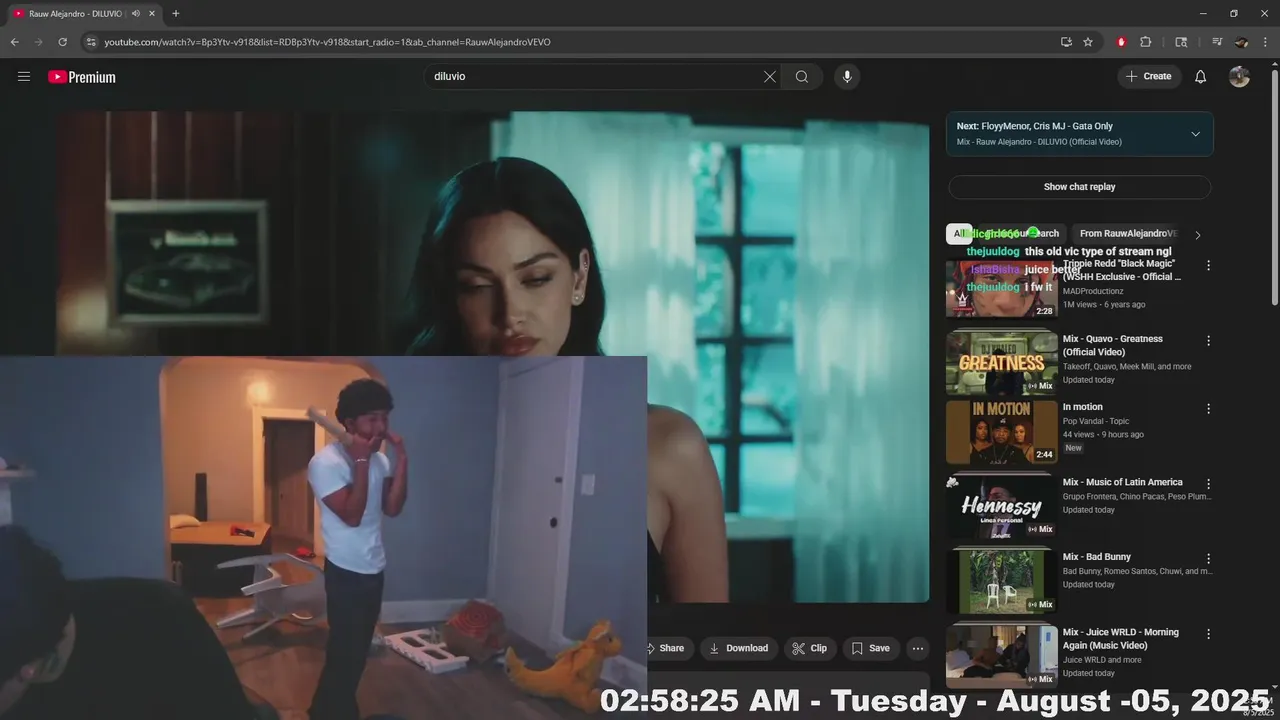
Task: Open the Quavo Greatness mix thumbnail
Action: 1001,362
